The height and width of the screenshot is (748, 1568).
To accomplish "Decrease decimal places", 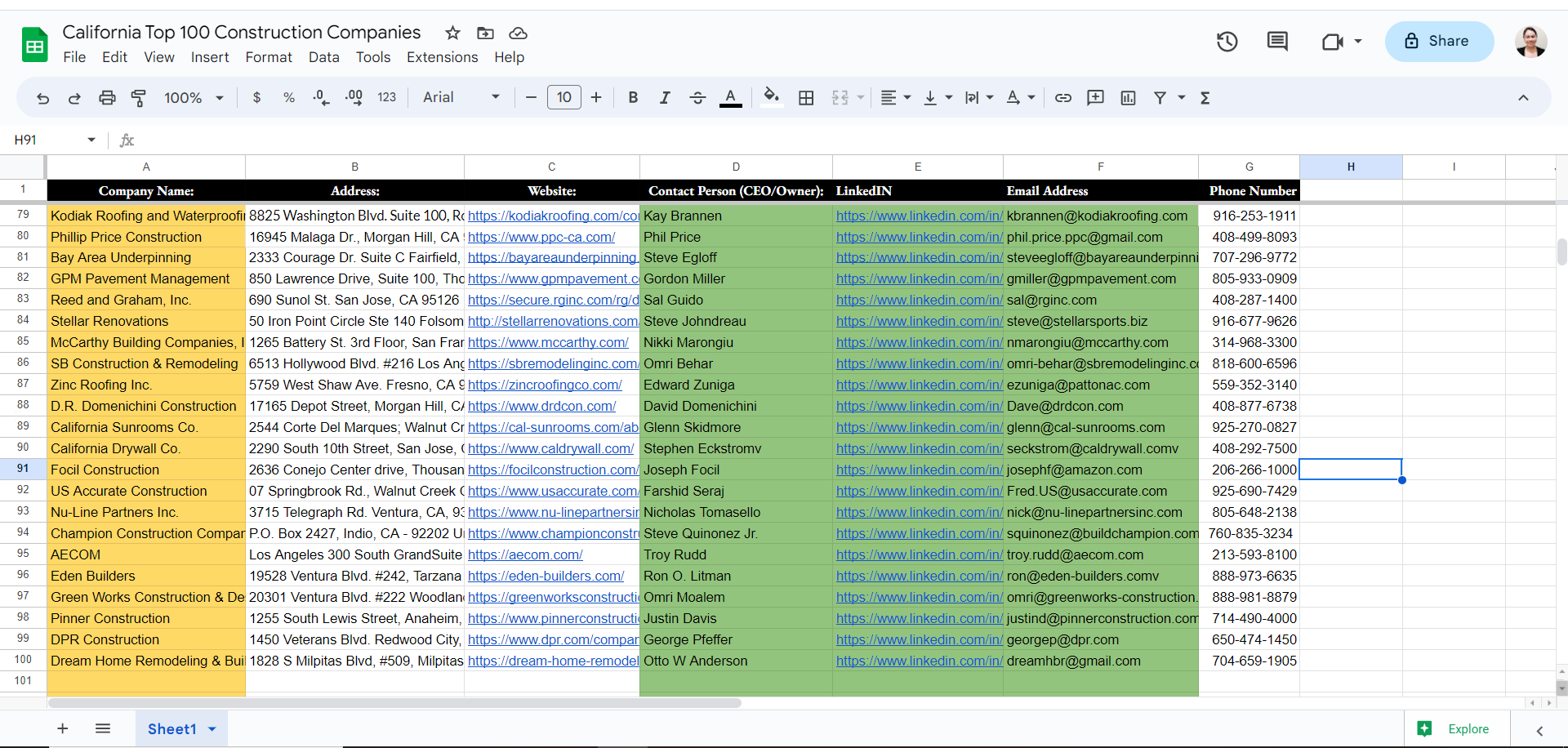I will 321,98.
